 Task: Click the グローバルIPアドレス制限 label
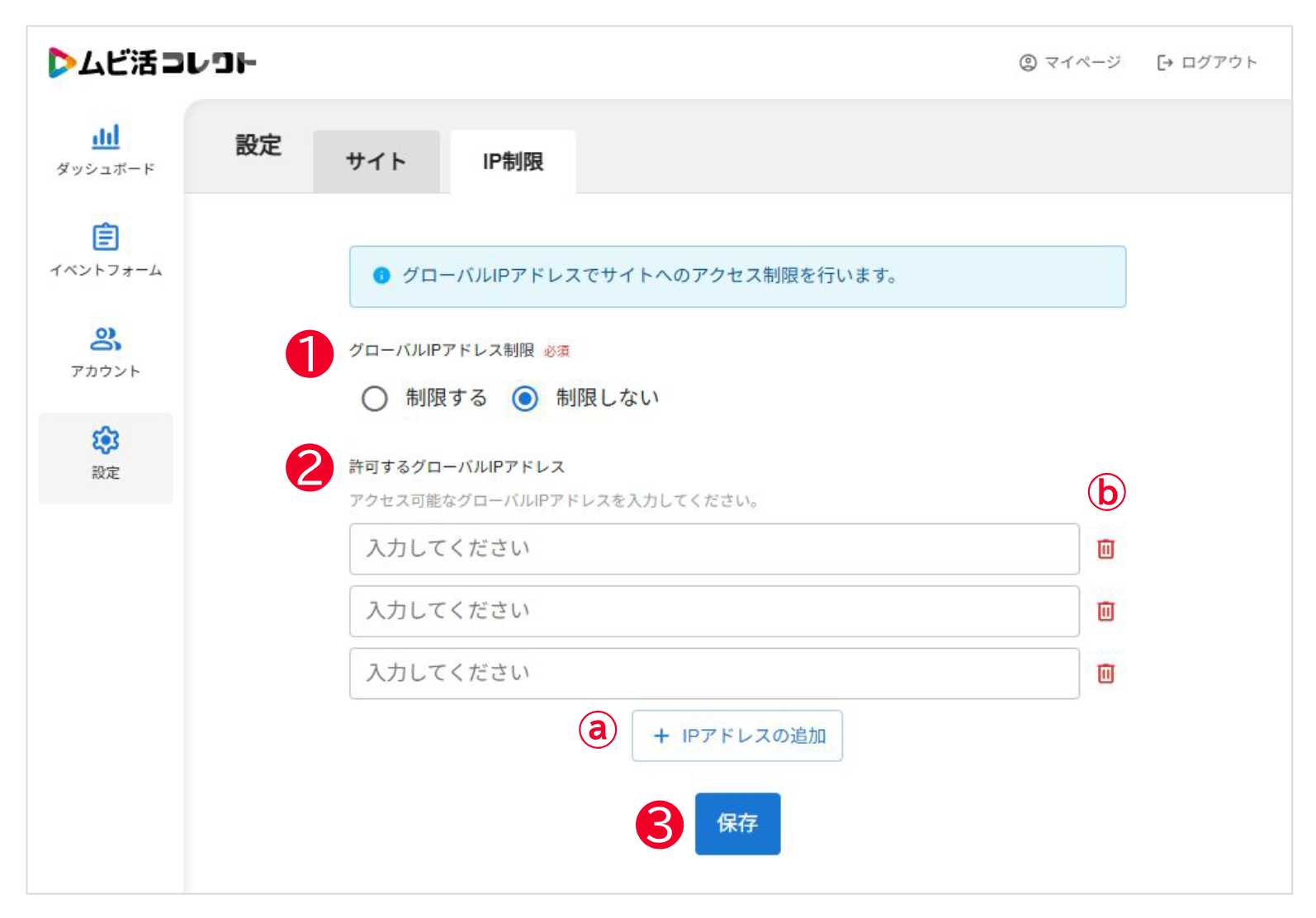(442, 351)
